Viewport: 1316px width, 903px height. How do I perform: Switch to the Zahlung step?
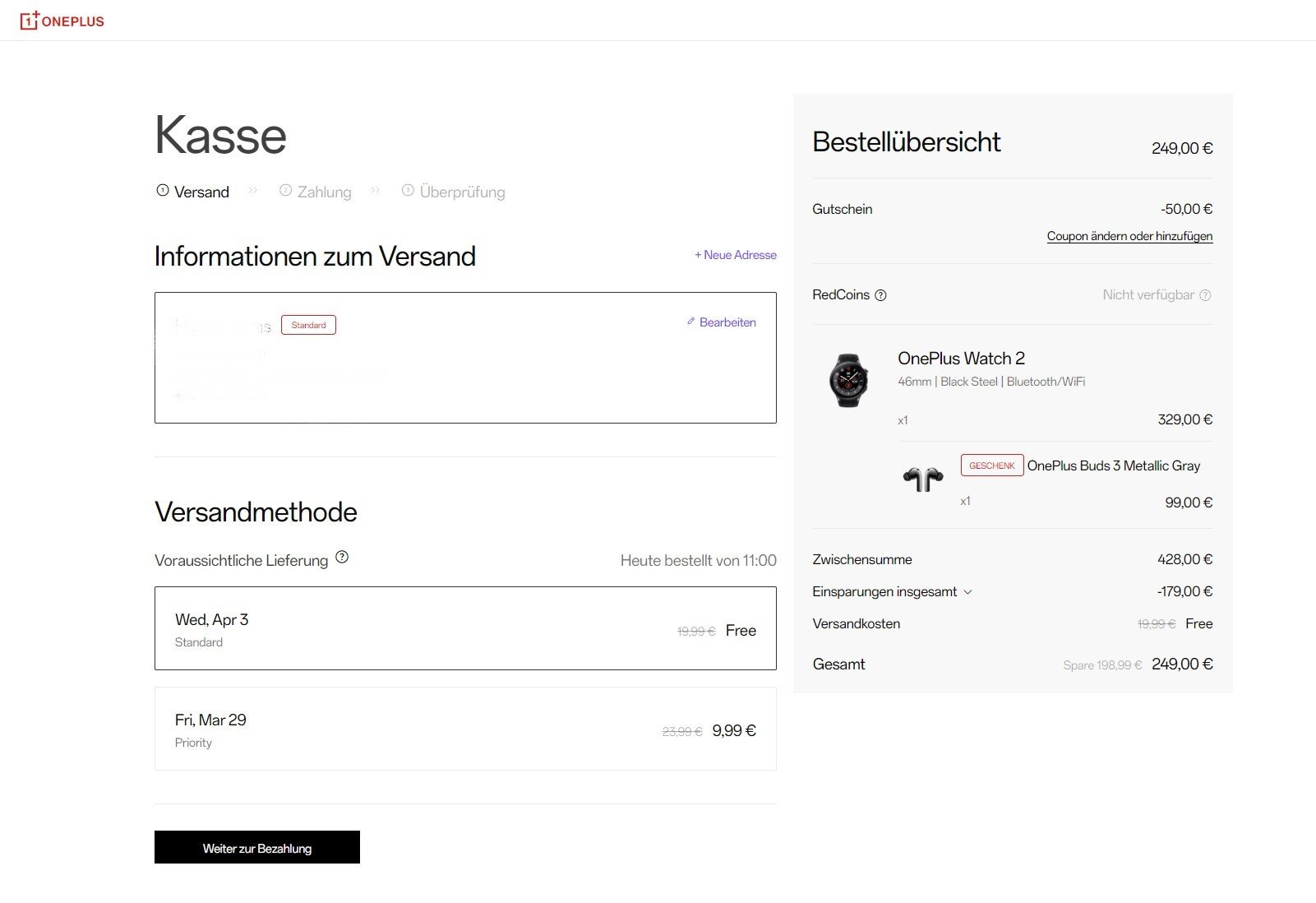pyautogui.click(x=324, y=192)
